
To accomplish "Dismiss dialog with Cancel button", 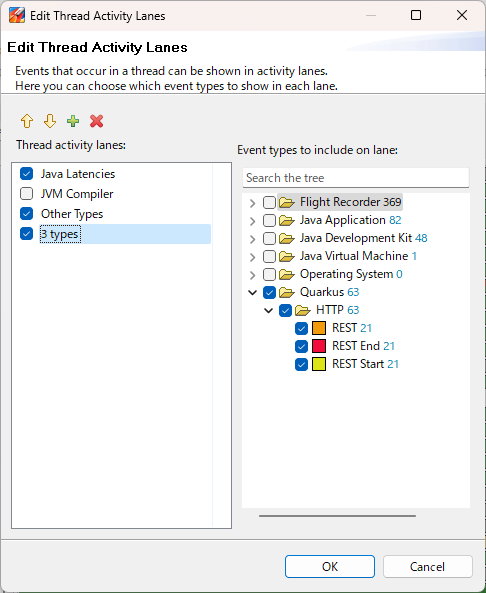I will pos(428,567).
